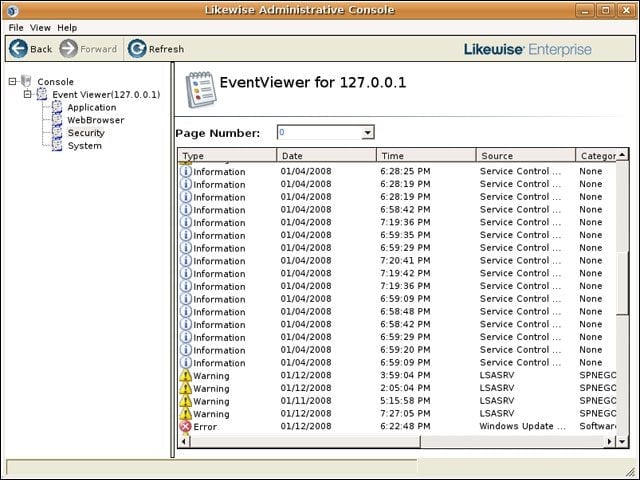640x480 pixels.
Task: Select 'Windows Update ...' source cell
Action: click(x=522, y=426)
